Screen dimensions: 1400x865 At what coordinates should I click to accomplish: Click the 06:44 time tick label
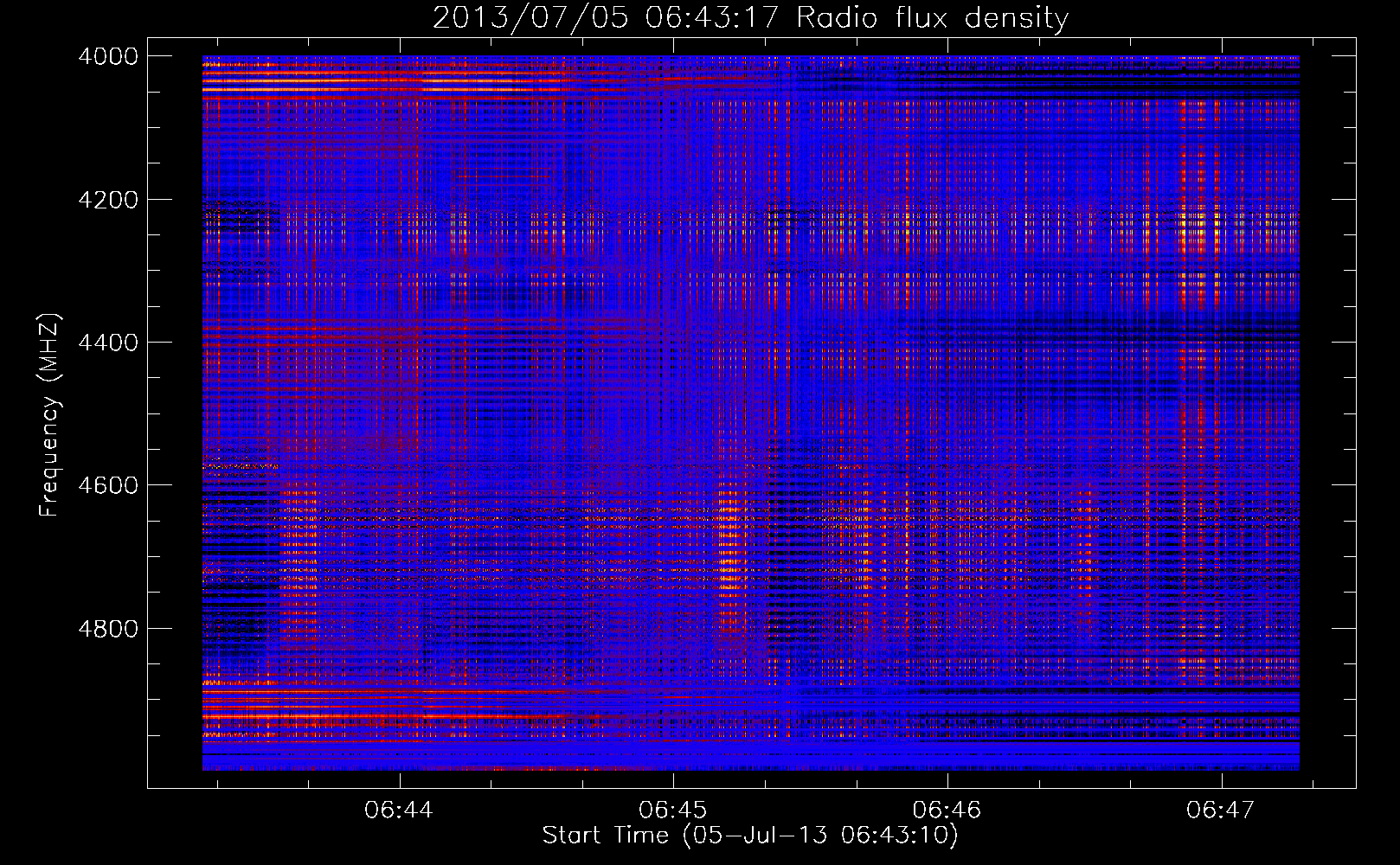(399, 810)
